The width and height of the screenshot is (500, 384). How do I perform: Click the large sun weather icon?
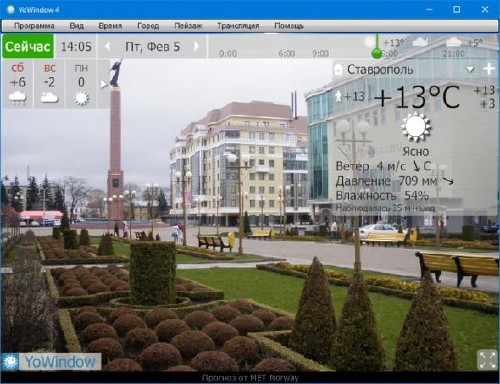[416, 127]
